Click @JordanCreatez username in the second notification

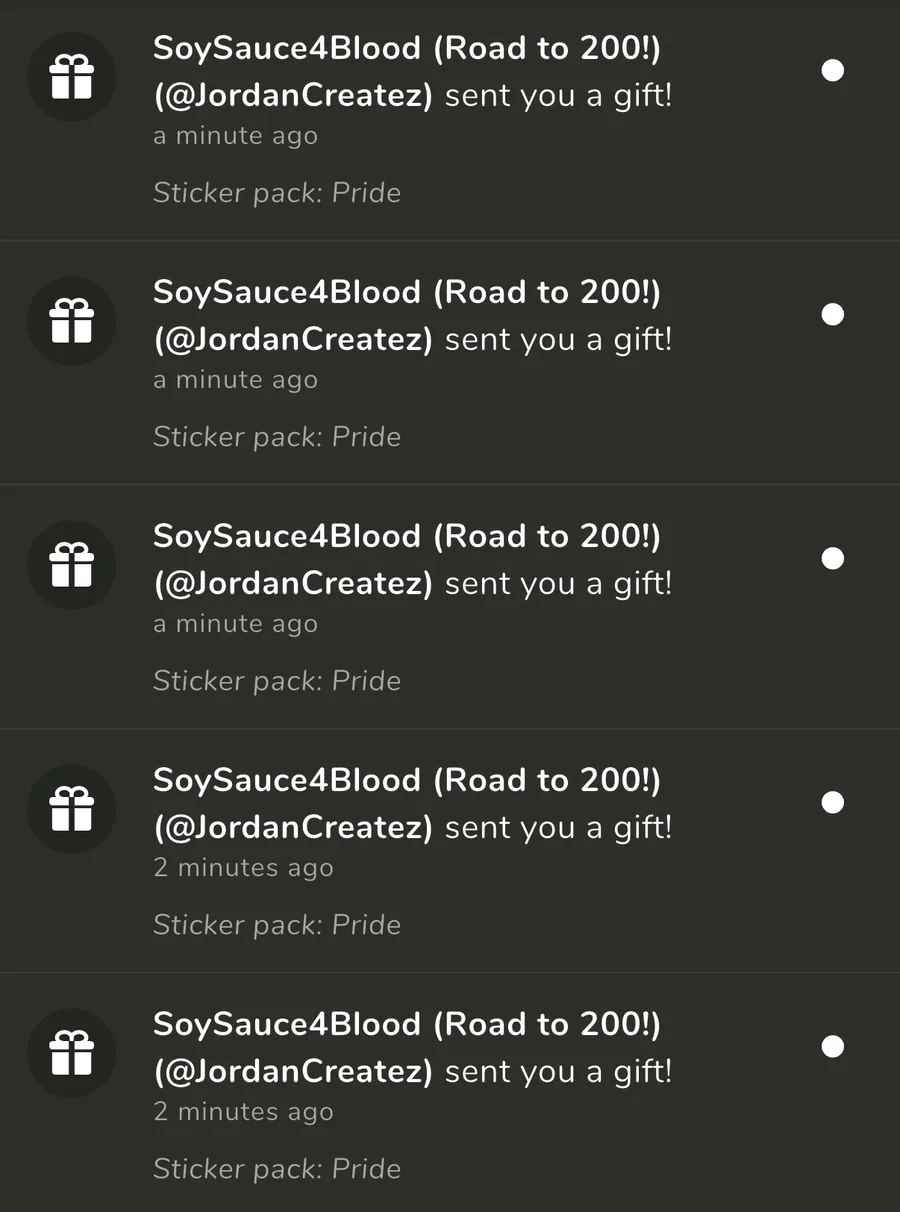[293, 340]
